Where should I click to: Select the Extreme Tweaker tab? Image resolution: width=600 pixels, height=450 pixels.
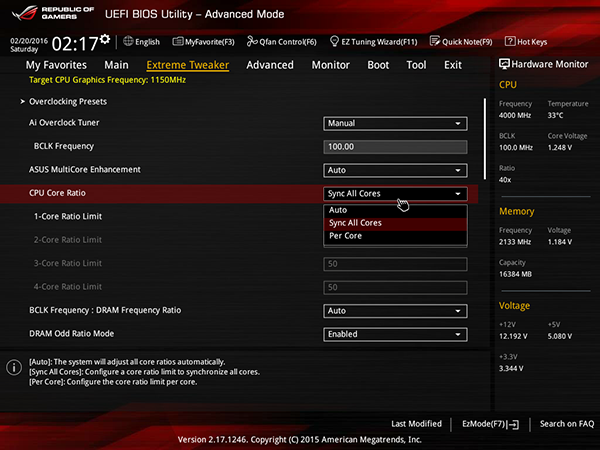click(188, 65)
